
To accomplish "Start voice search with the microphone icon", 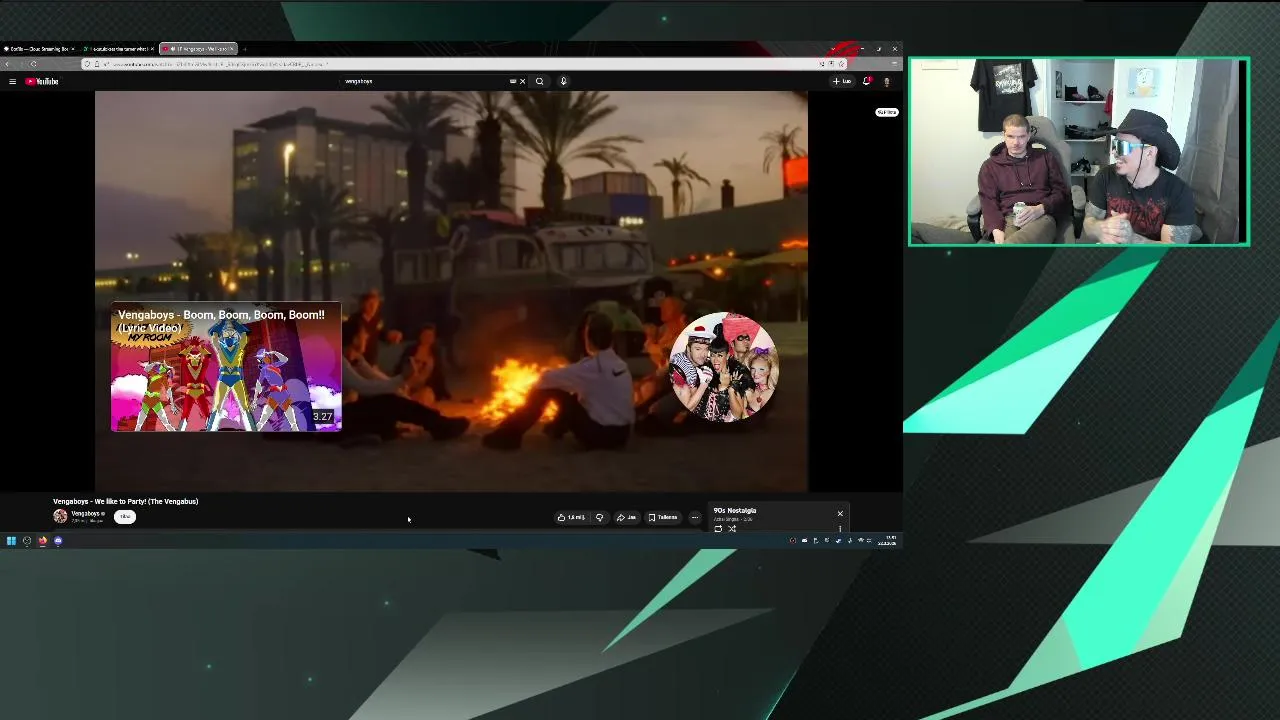I will coord(563,81).
